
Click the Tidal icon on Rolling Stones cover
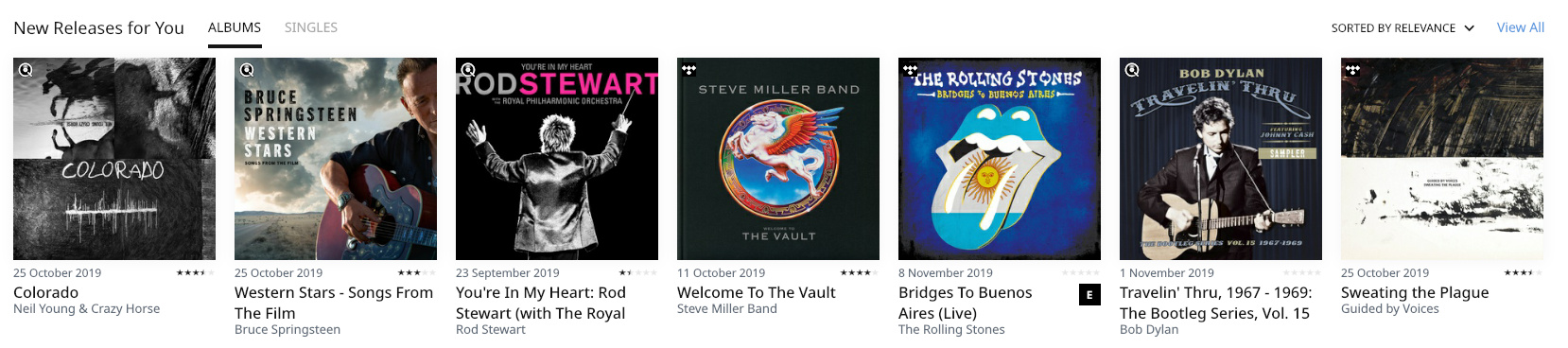910,70
